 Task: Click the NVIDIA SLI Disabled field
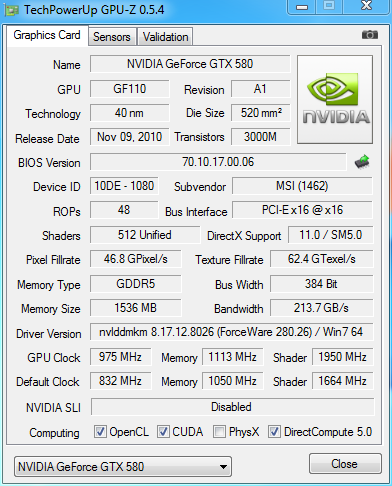pos(232,407)
